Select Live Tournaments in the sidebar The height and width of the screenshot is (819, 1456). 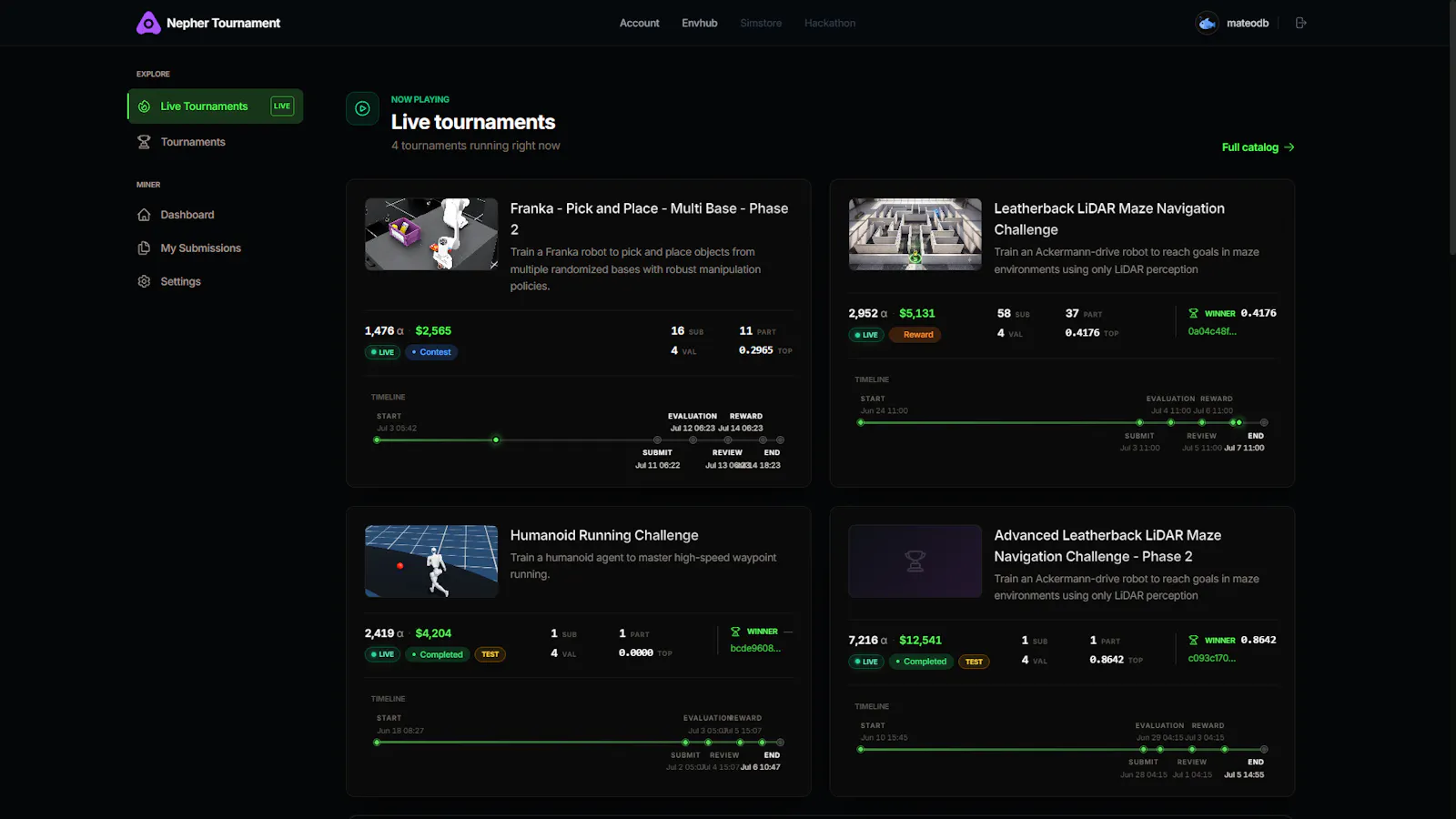[215, 106]
